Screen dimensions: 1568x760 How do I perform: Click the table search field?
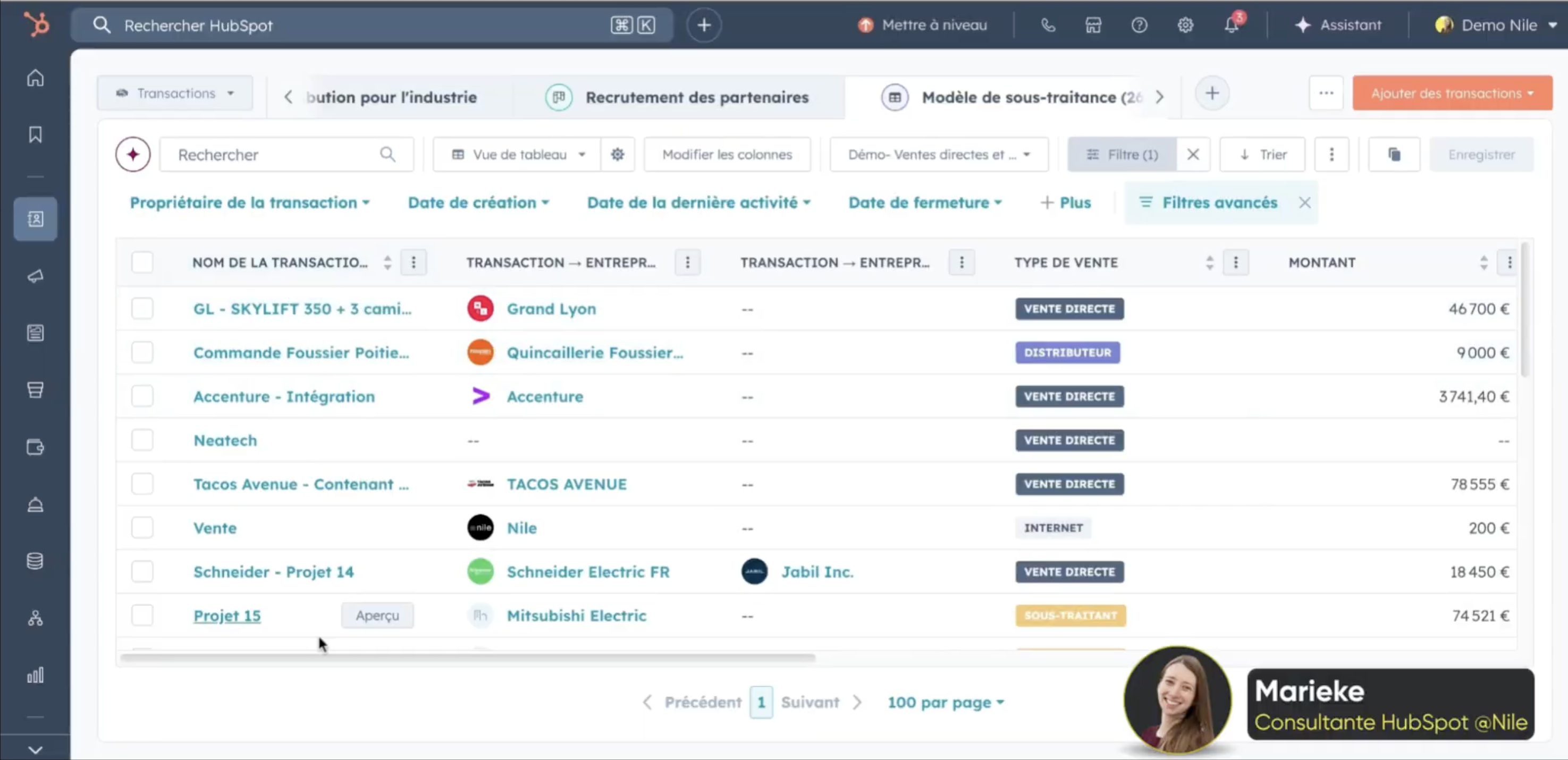click(277, 155)
